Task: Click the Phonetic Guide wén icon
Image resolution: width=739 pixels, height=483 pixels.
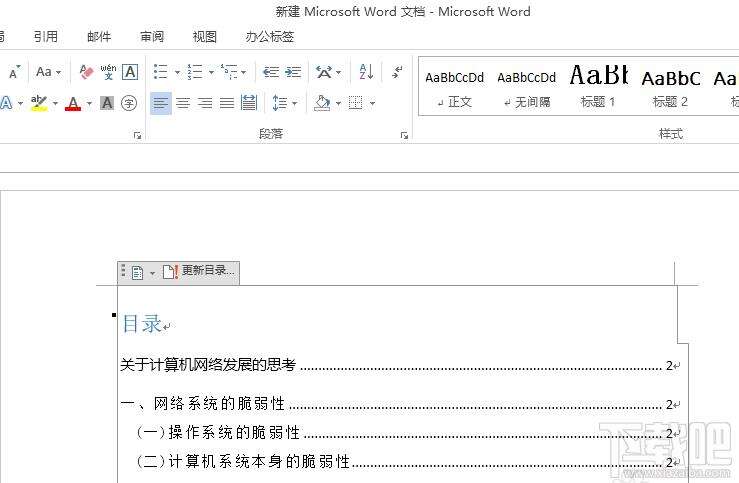Action: [108, 72]
